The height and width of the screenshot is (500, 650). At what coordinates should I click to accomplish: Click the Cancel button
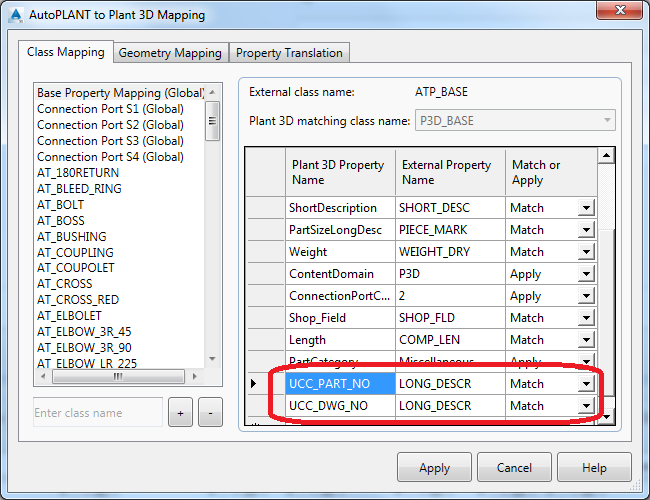pyautogui.click(x=514, y=467)
